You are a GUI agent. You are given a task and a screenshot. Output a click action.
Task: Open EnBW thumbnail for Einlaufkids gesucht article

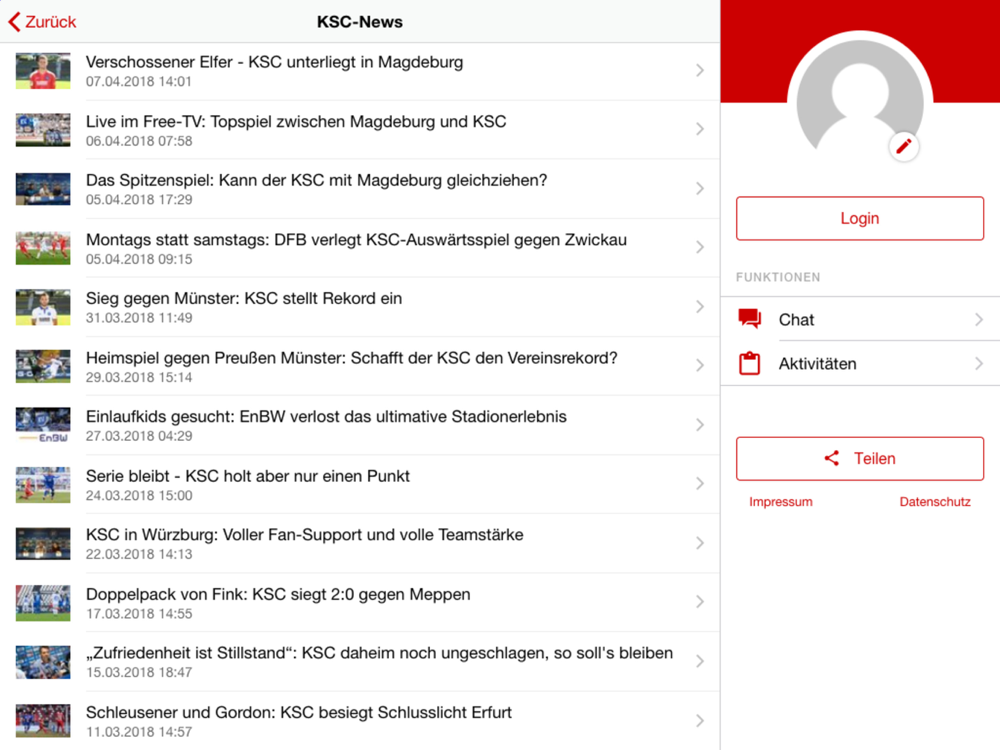pos(43,425)
